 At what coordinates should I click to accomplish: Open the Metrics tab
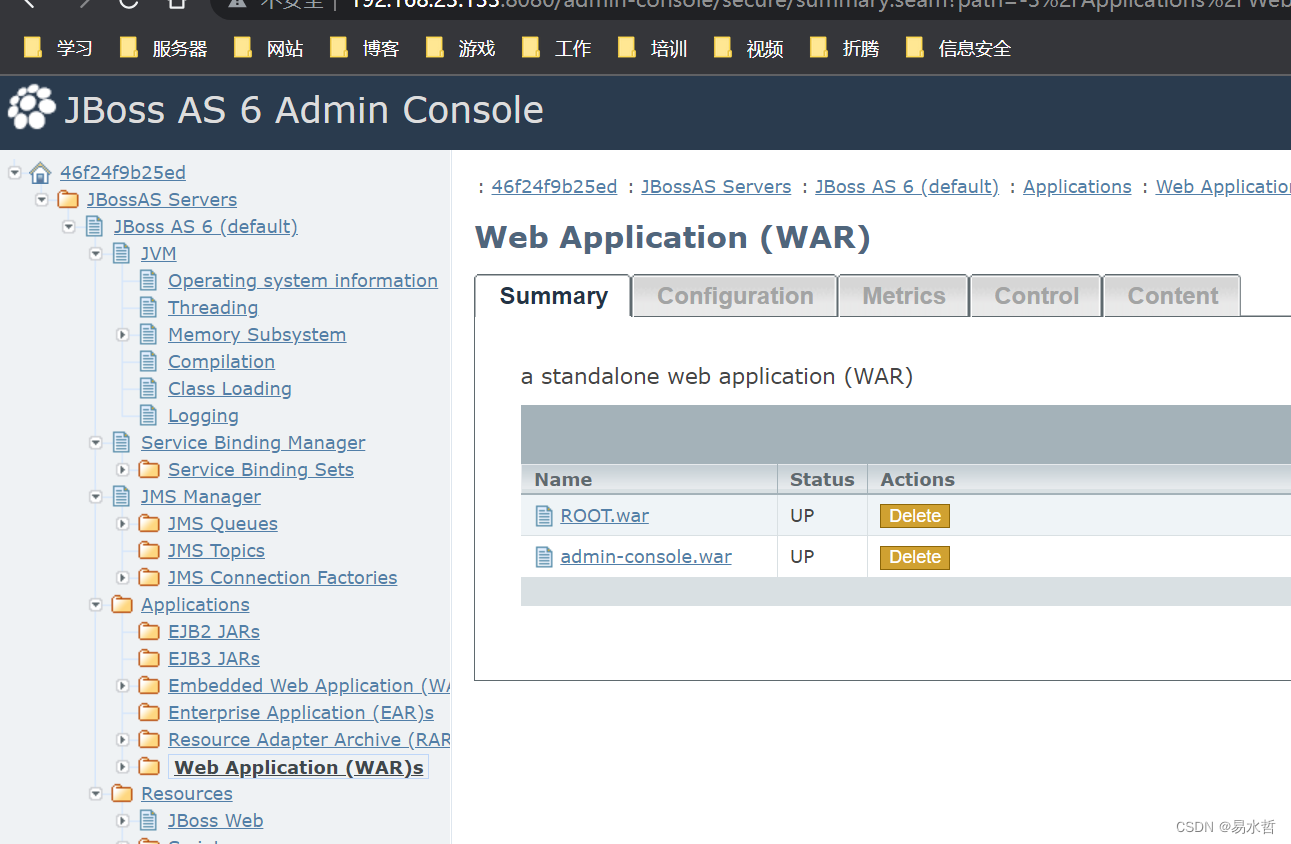coord(904,296)
